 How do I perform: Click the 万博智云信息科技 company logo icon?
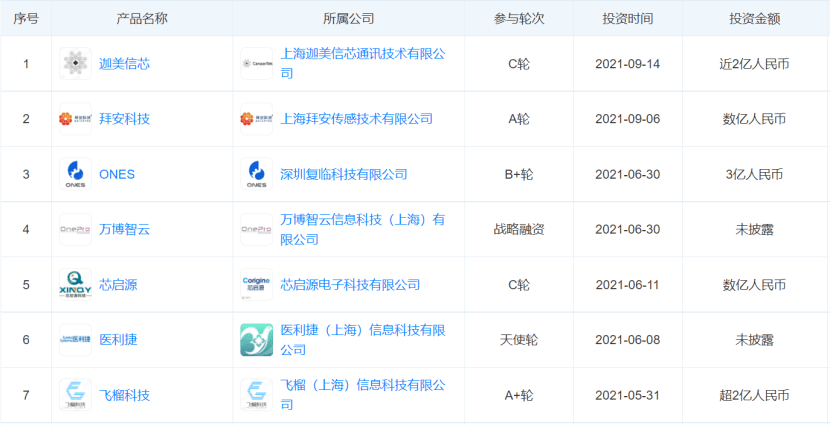tap(257, 229)
